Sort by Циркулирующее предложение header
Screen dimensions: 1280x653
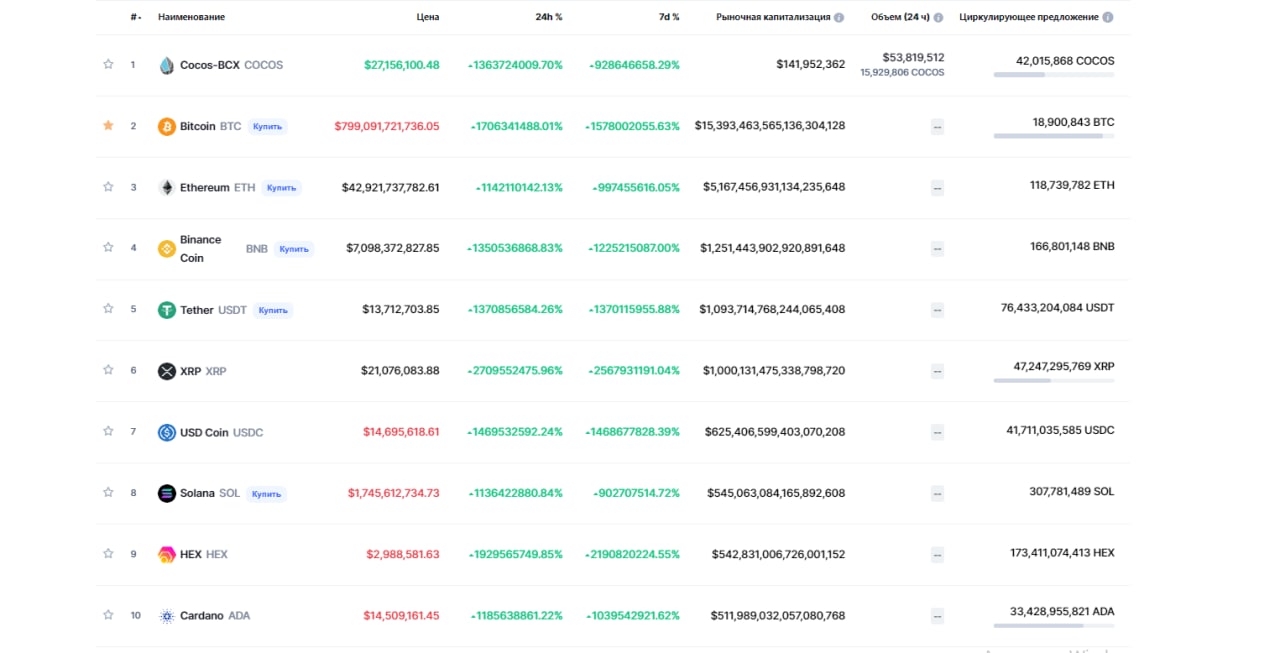1029,17
